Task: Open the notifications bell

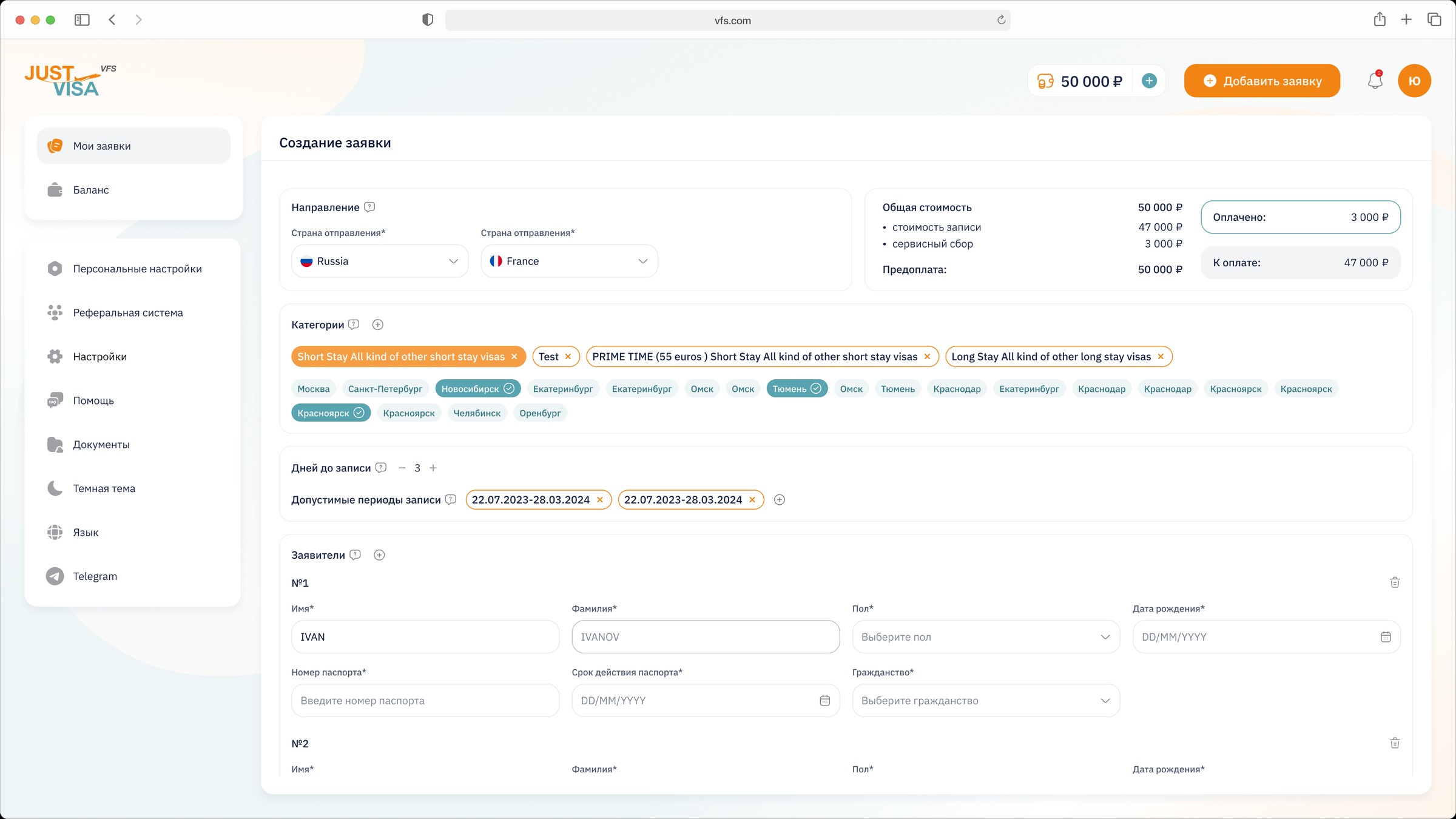Action: click(x=1375, y=81)
